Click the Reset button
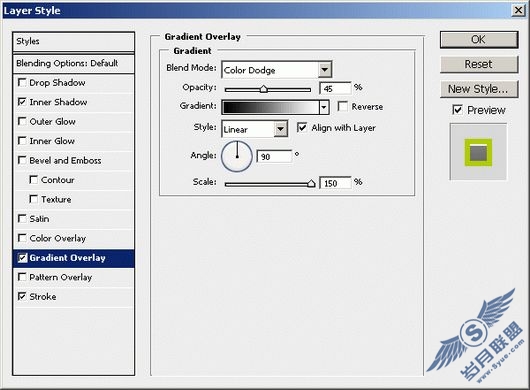 (x=479, y=64)
